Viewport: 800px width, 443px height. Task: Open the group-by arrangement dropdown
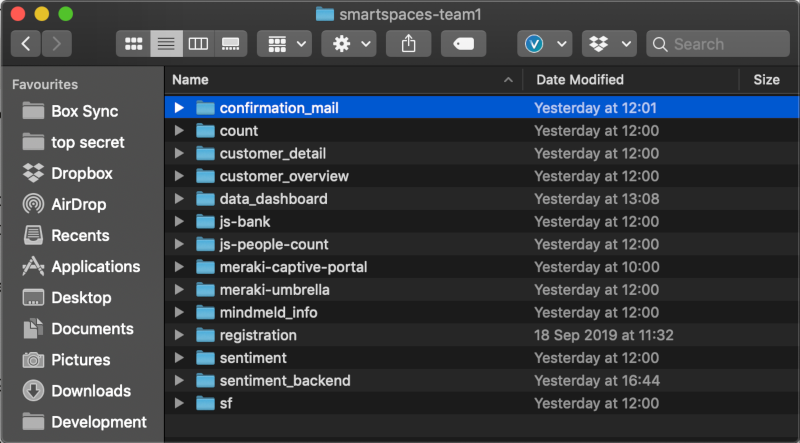tap(284, 44)
